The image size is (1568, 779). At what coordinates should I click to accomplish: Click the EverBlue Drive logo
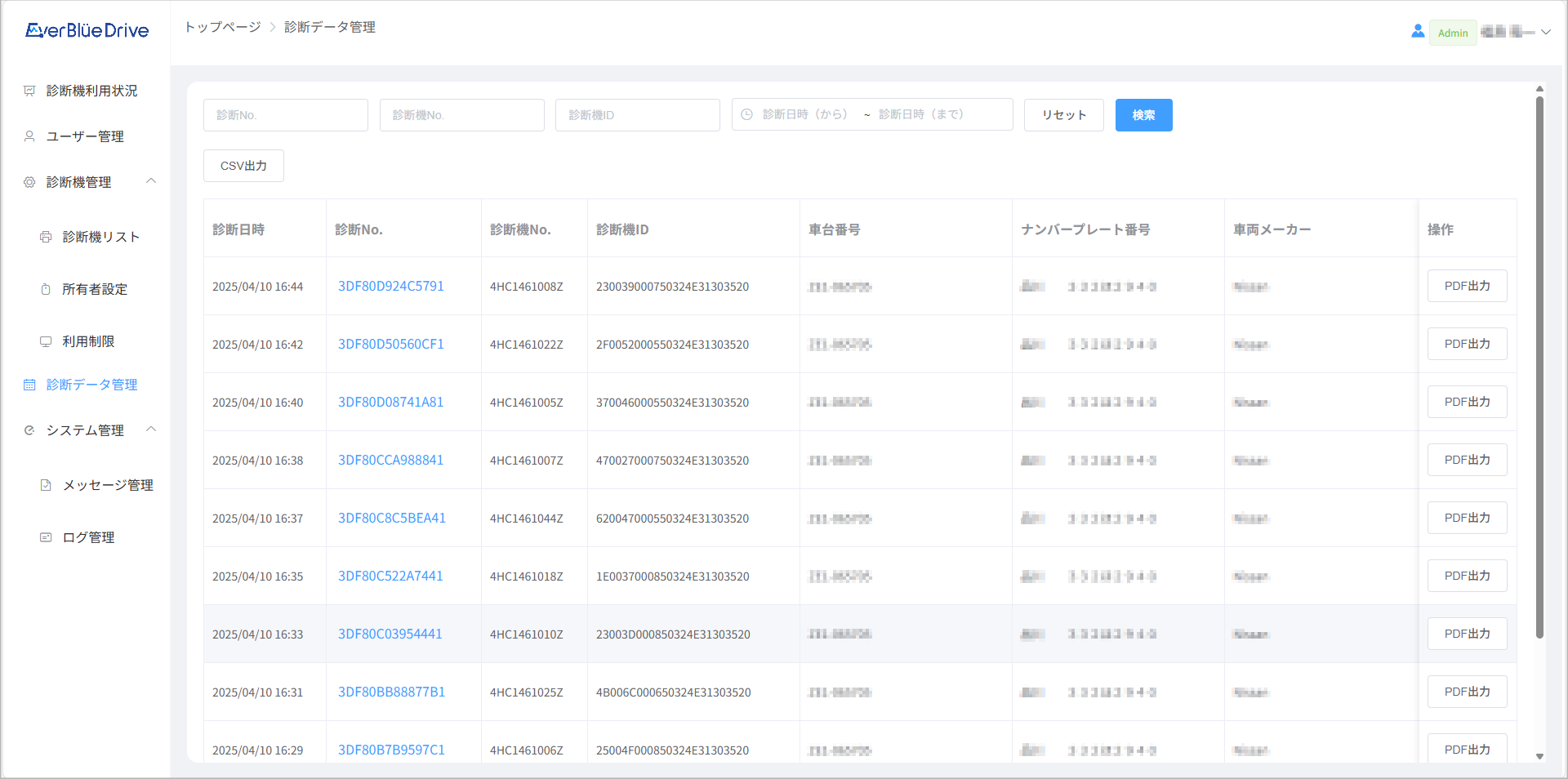point(87,30)
